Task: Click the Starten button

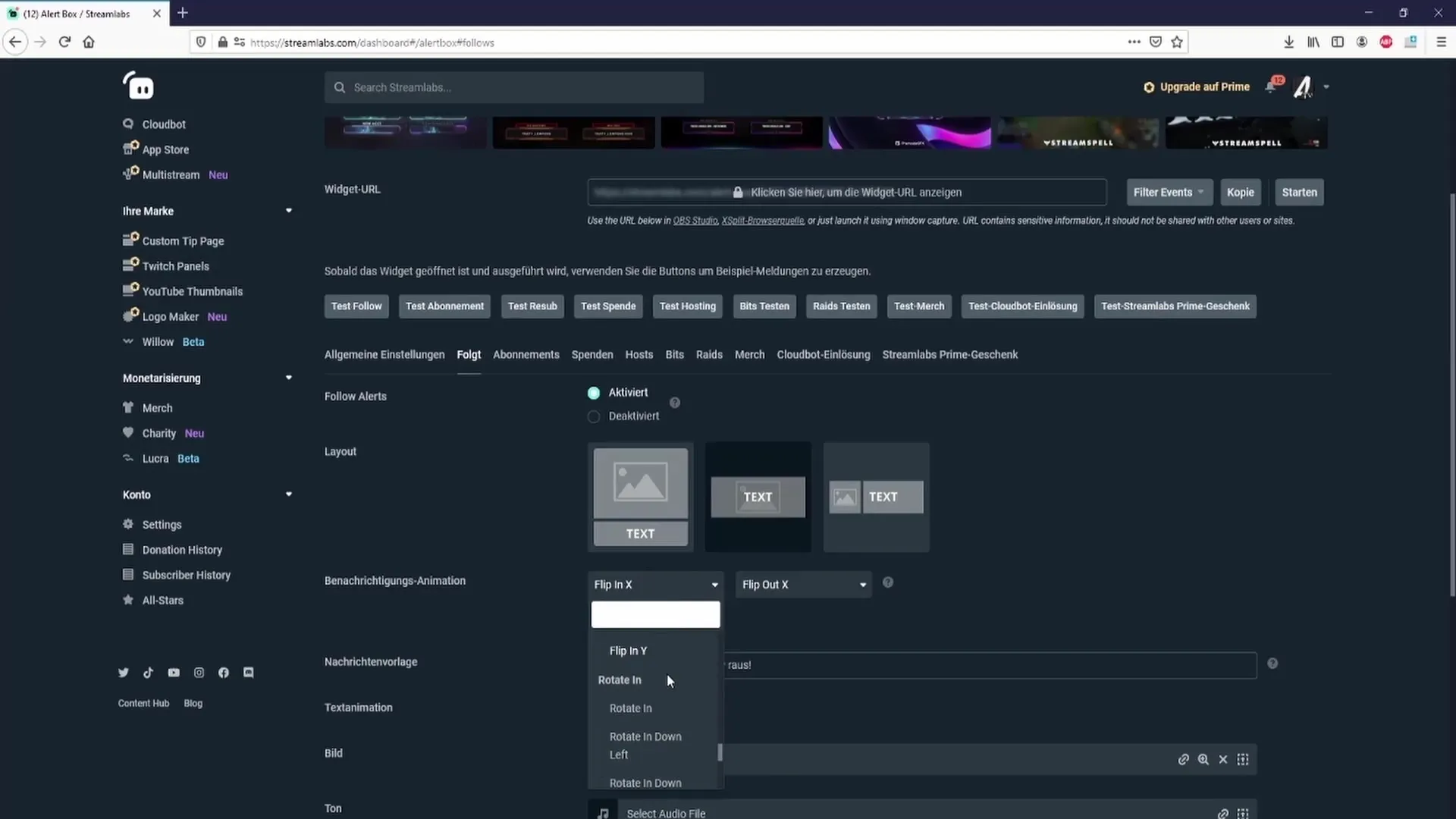Action: [x=1300, y=193]
